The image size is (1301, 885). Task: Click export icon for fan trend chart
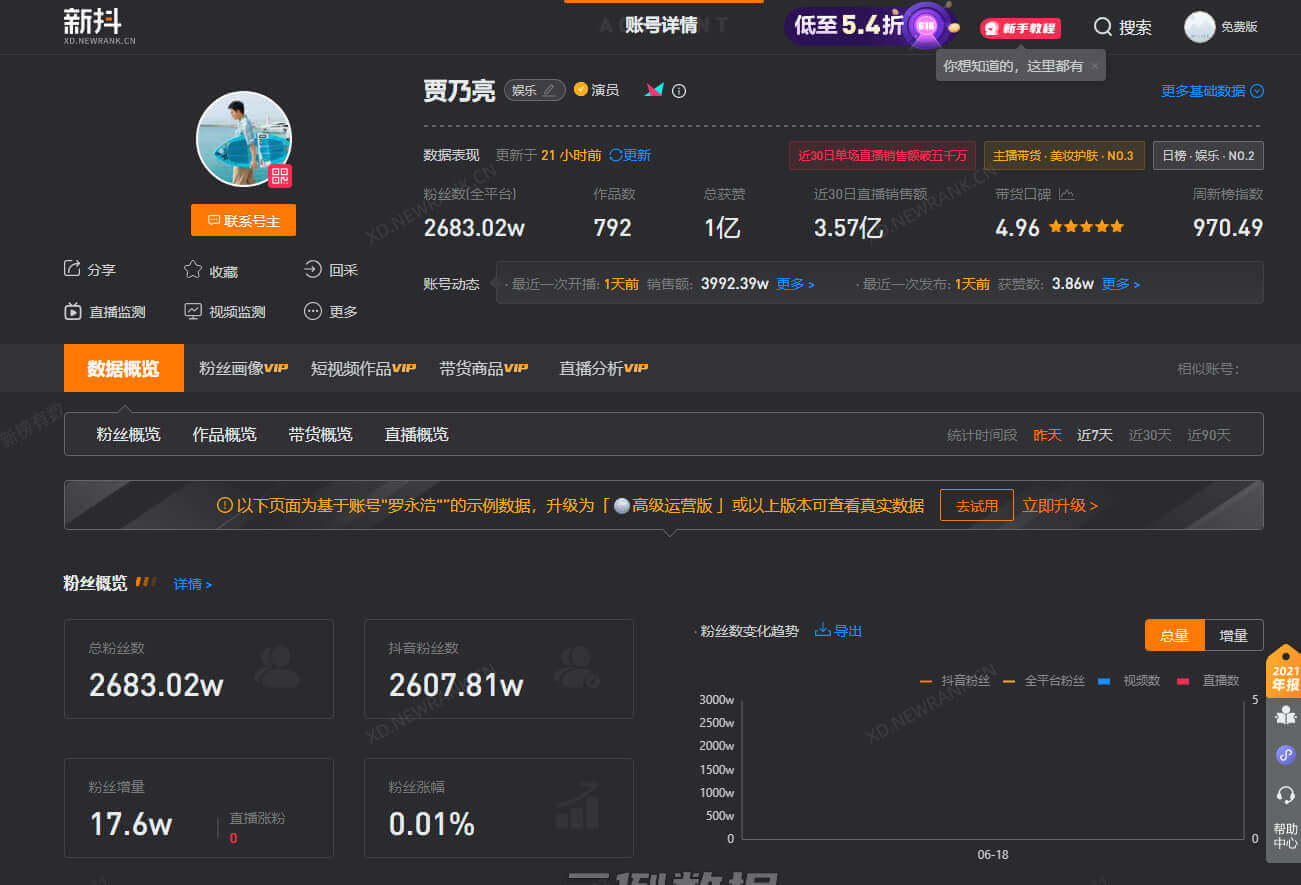click(823, 630)
